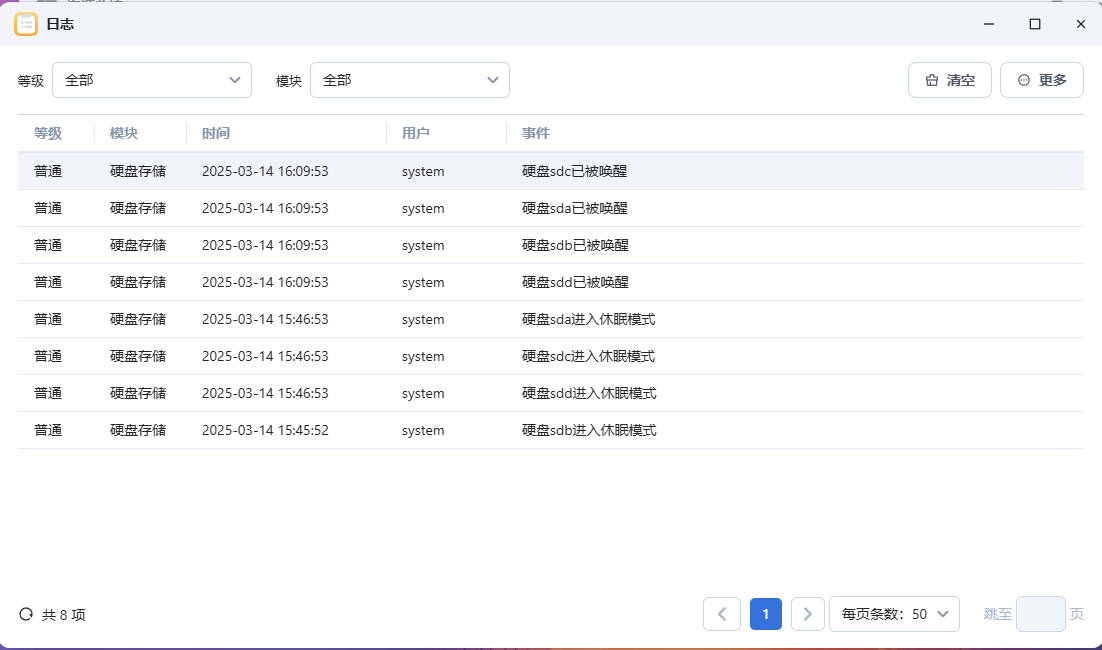Click the 等级 column header
Viewport: 1102px width, 650px height.
pos(48,133)
